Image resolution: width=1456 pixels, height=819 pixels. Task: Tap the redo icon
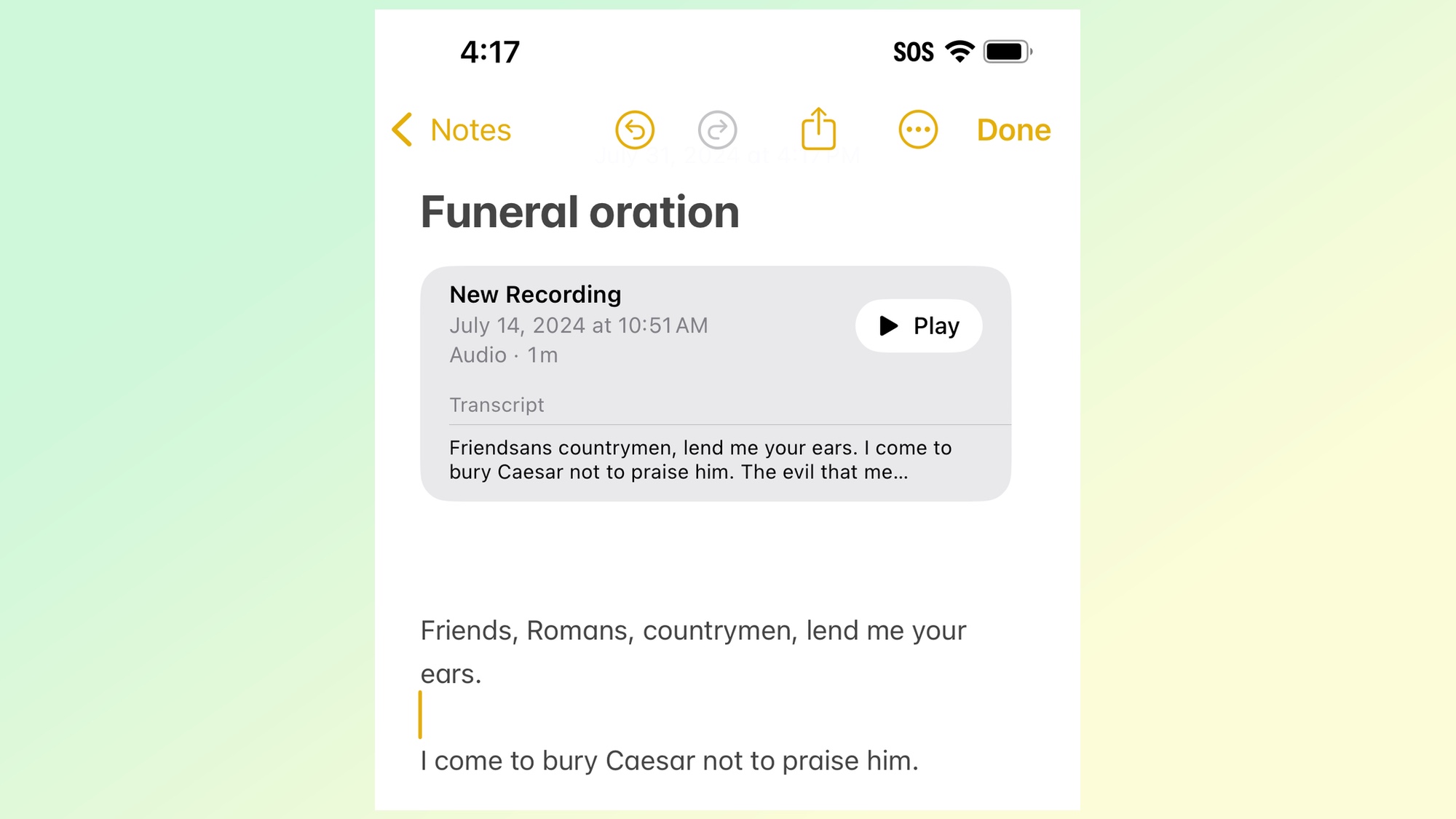[x=718, y=129]
